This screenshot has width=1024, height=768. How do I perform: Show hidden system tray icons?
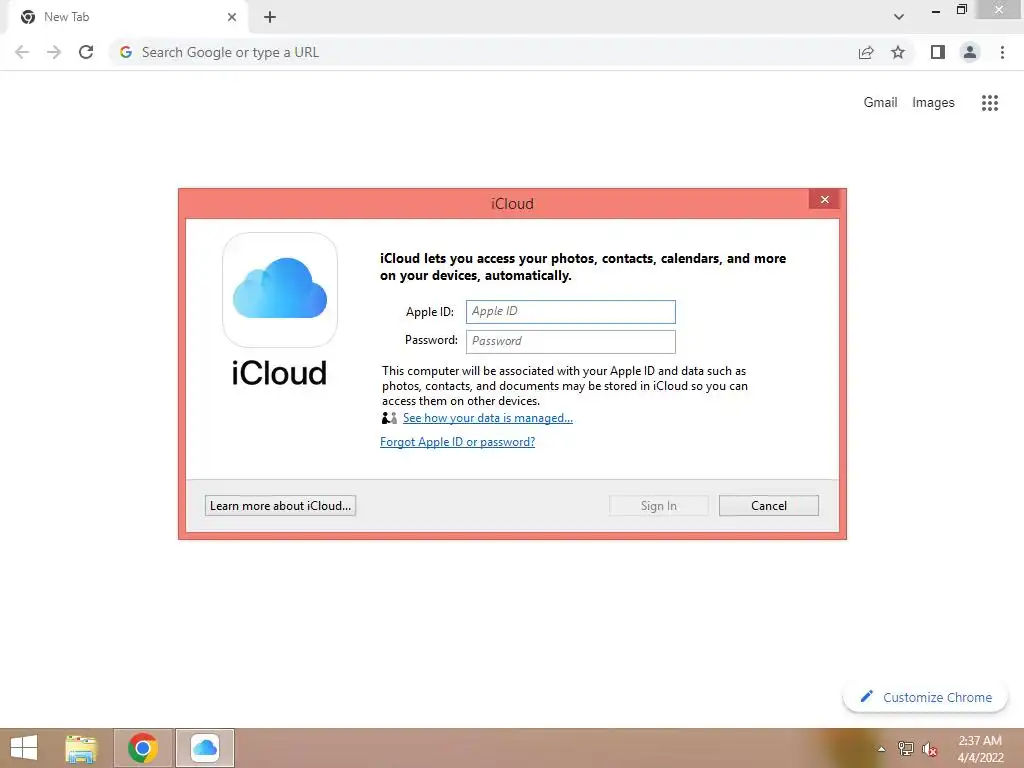coord(882,749)
